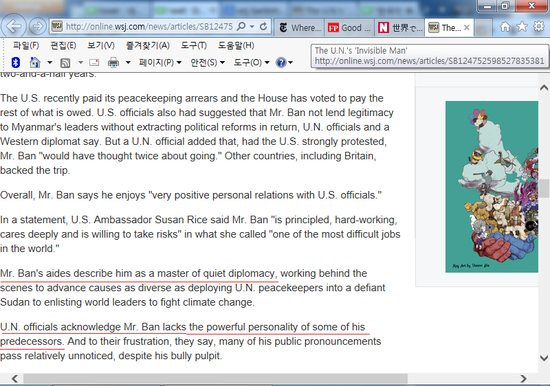Click the Read mail icon
Viewport: 550px width, 386px height.
(x=94, y=63)
